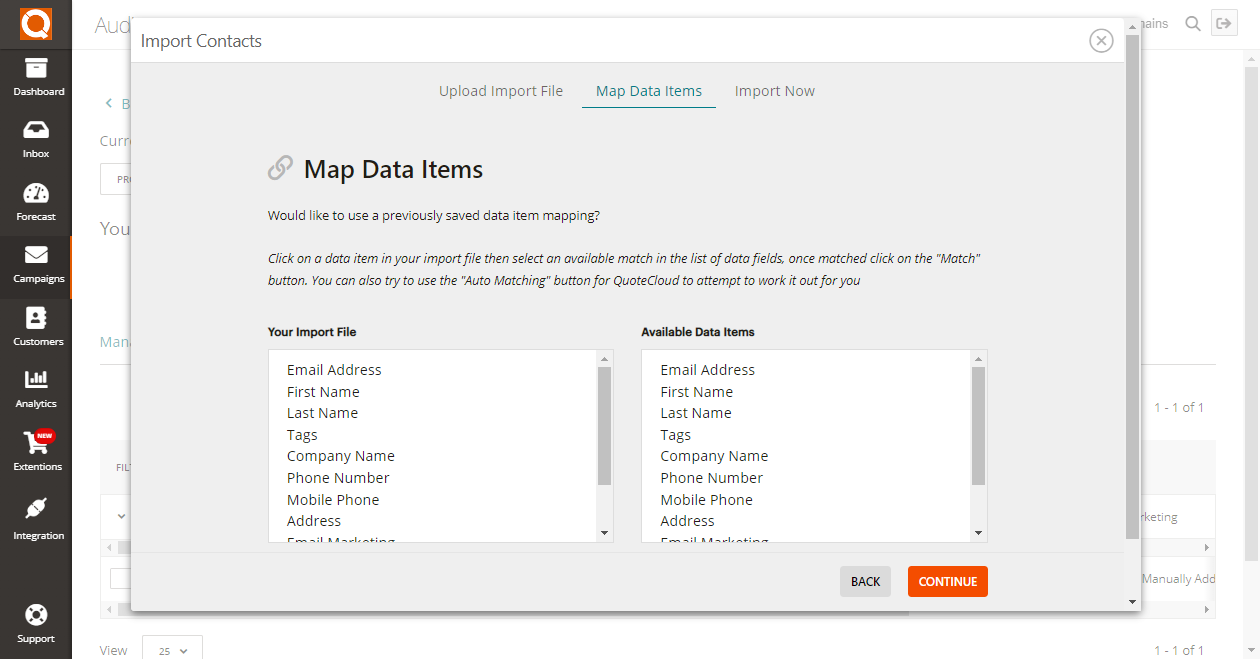
Task: Select Company Name in Your Import File
Action: click(341, 456)
